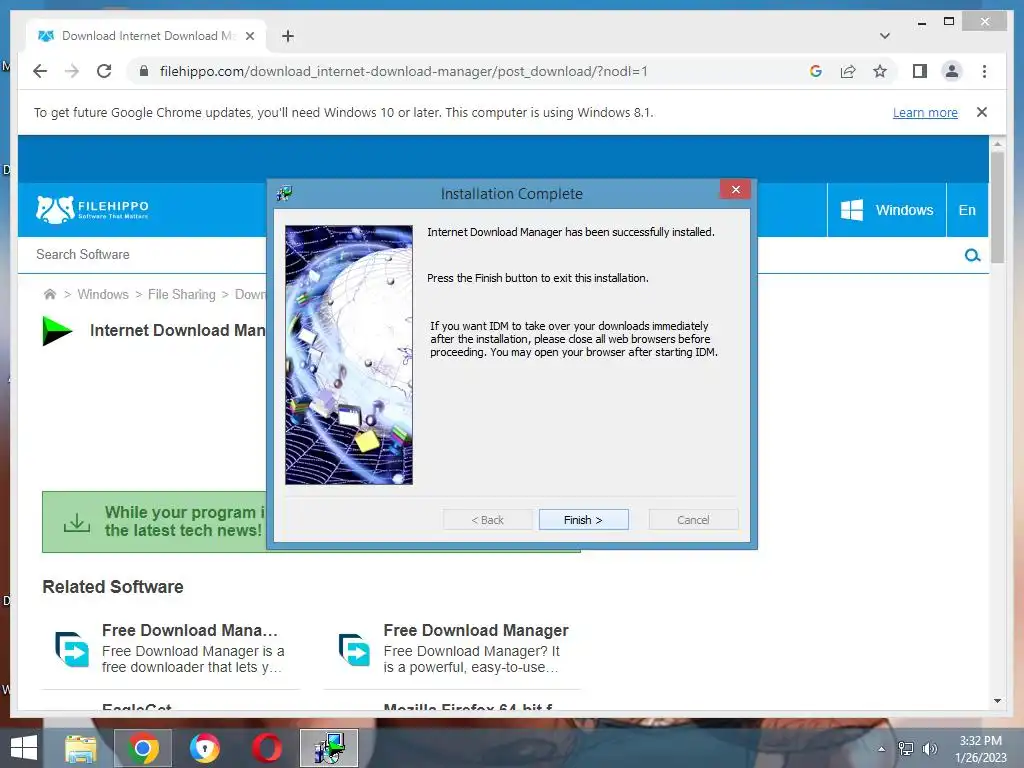Click the second Free Download Manager app icon

(x=354, y=649)
